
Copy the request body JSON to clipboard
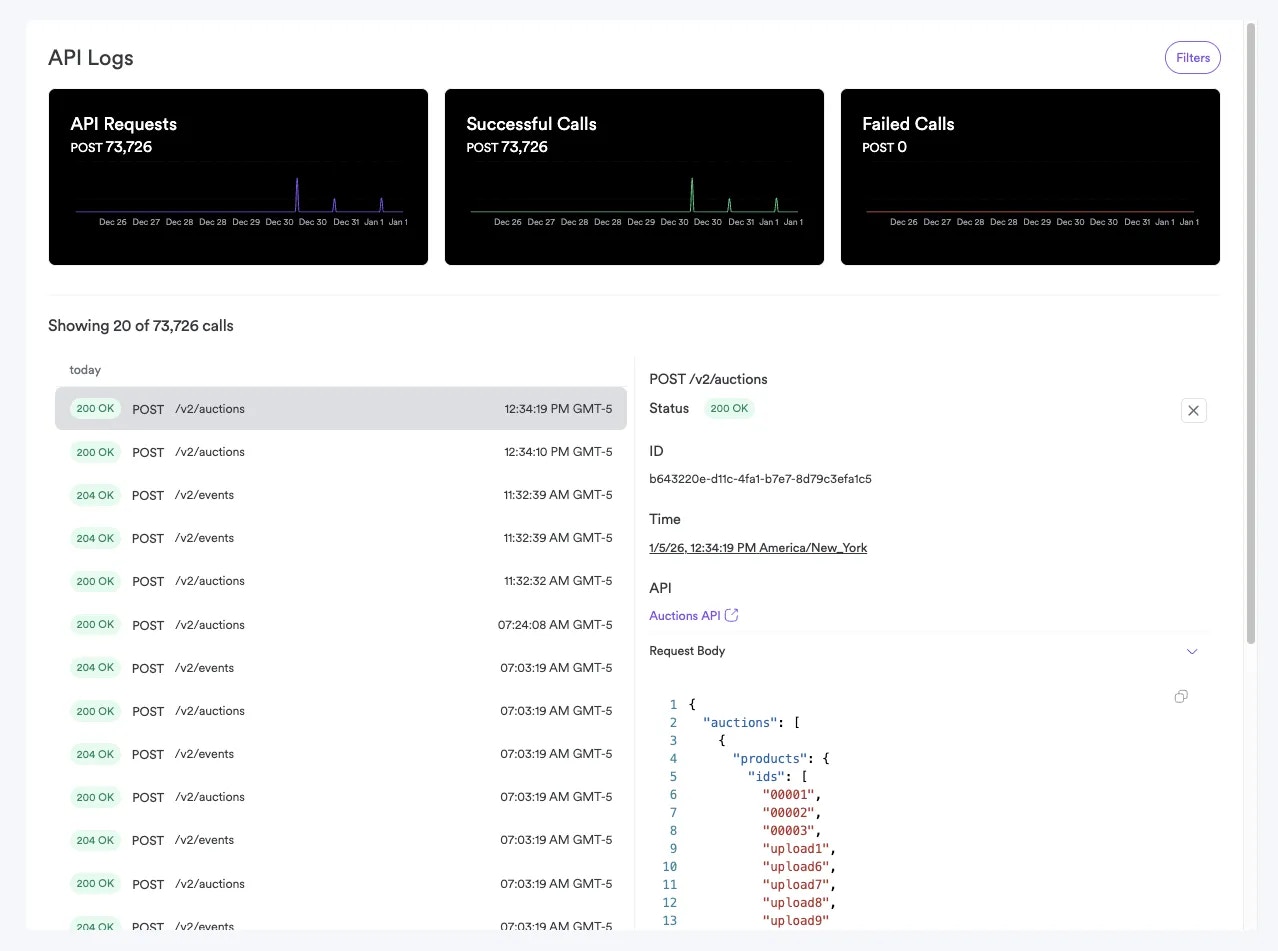click(1180, 696)
